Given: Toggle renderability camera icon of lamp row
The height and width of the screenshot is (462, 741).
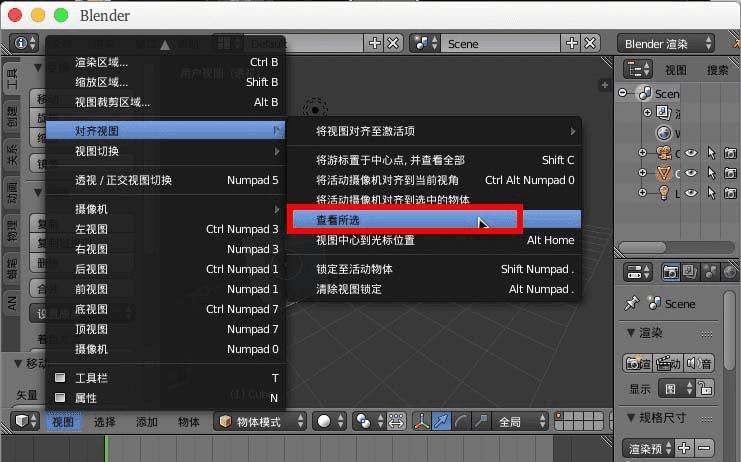Looking at the screenshot, I should tap(731, 193).
